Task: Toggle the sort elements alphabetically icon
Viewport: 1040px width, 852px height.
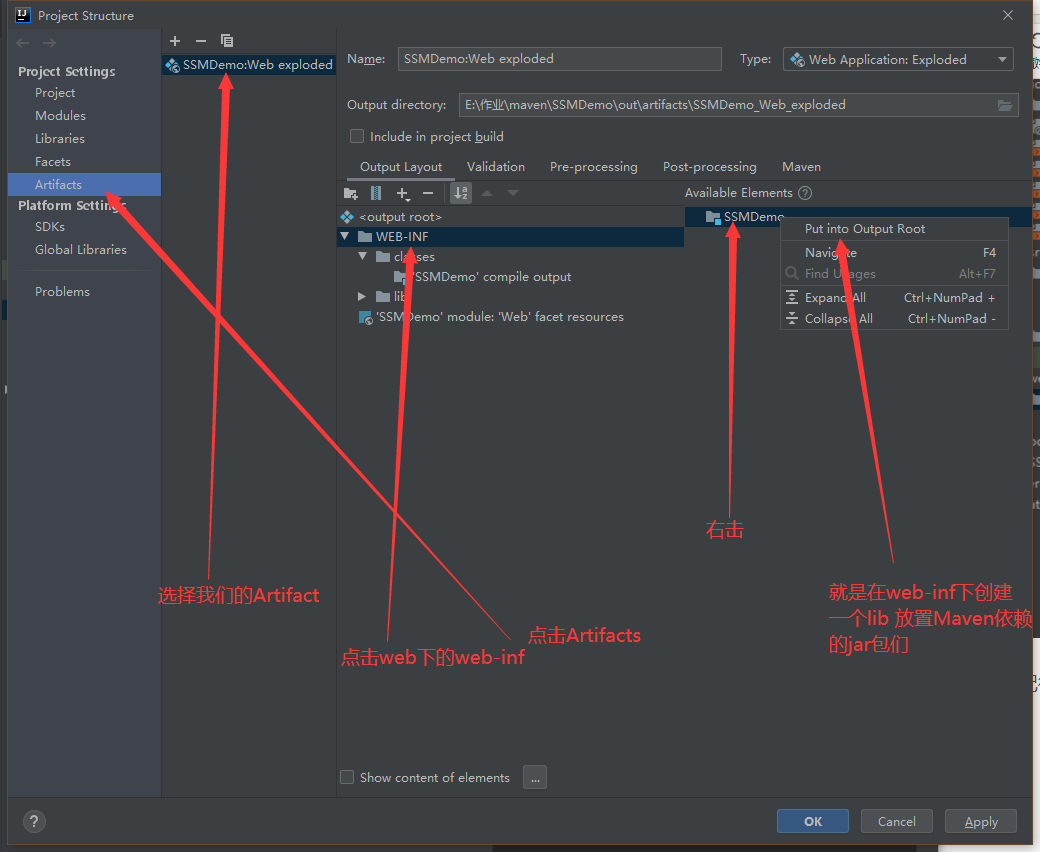Action: coord(461,194)
